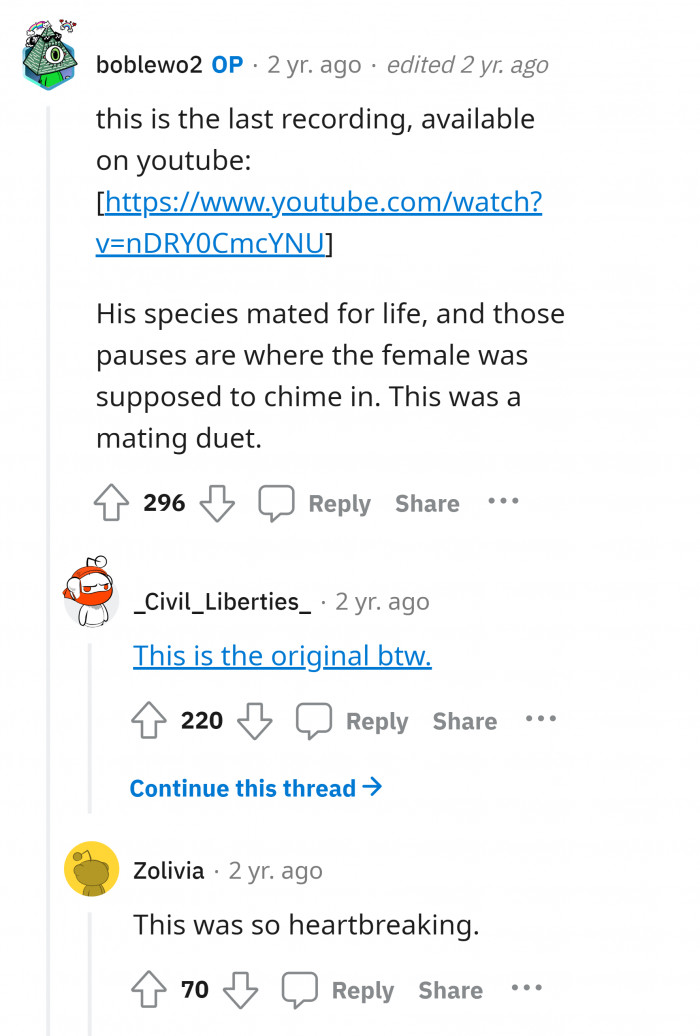Follow the "This is the original btw." link
Image resolution: width=700 pixels, height=1036 pixels.
click(x=281, y=656)
